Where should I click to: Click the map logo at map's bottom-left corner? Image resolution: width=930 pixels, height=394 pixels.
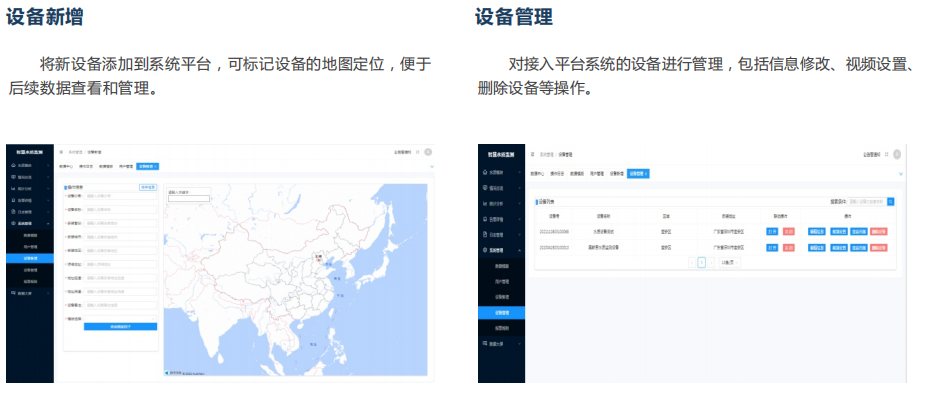pyautogui.click(x=168, y=373)
